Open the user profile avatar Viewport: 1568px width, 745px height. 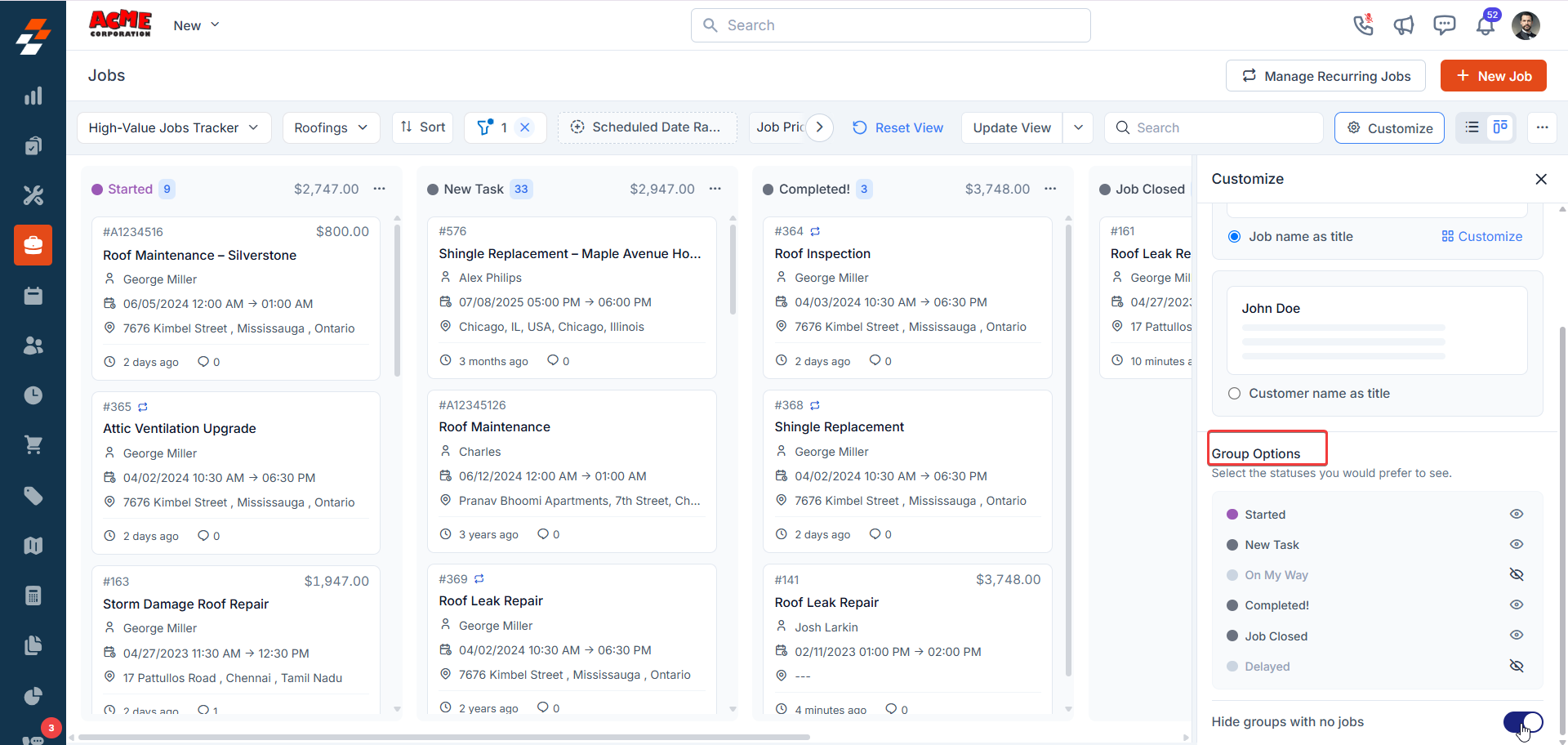pyautogui.click(x=1526, y=25)
